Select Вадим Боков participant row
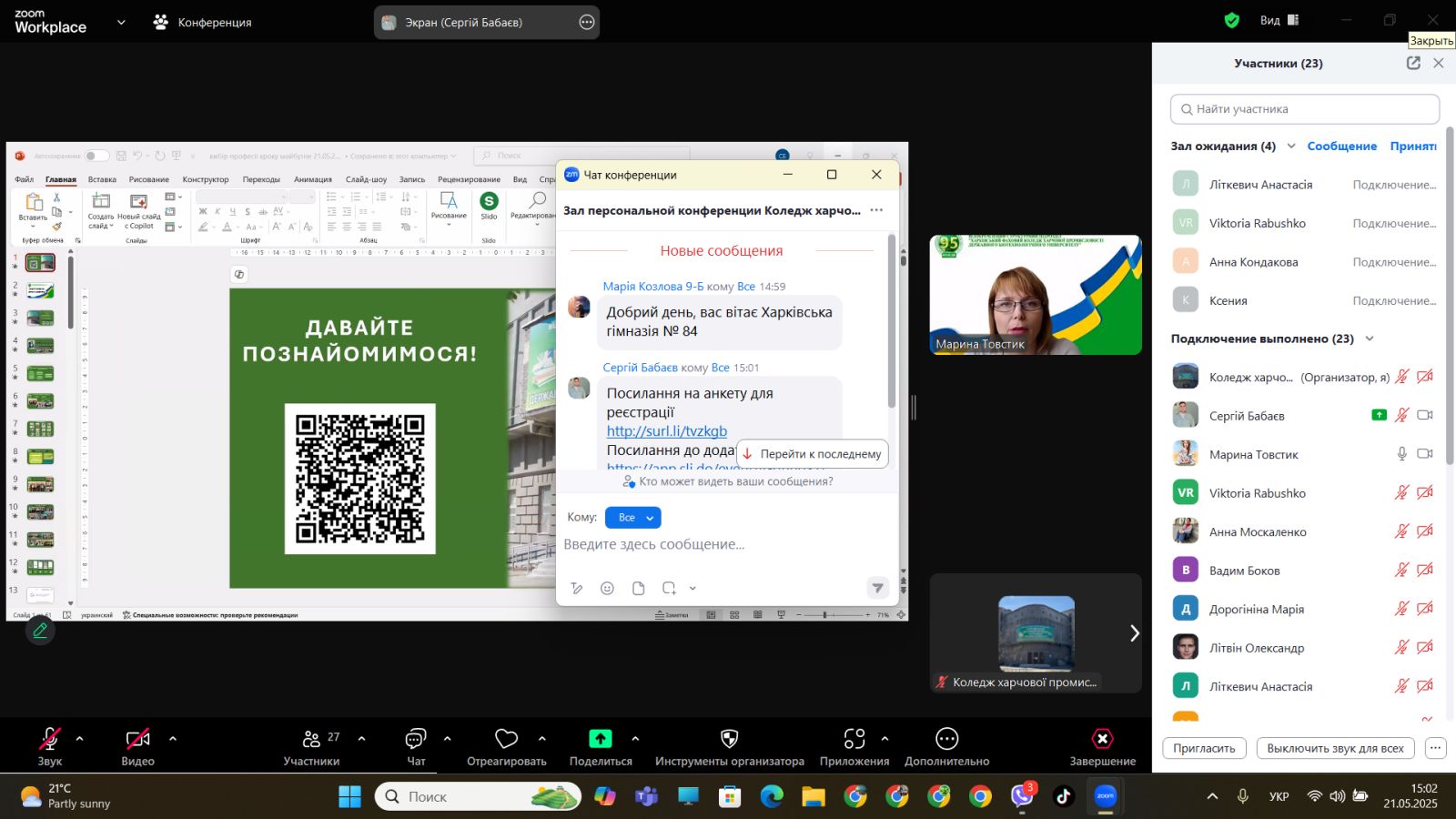The image size is (1456, 819). point(1304,571)
